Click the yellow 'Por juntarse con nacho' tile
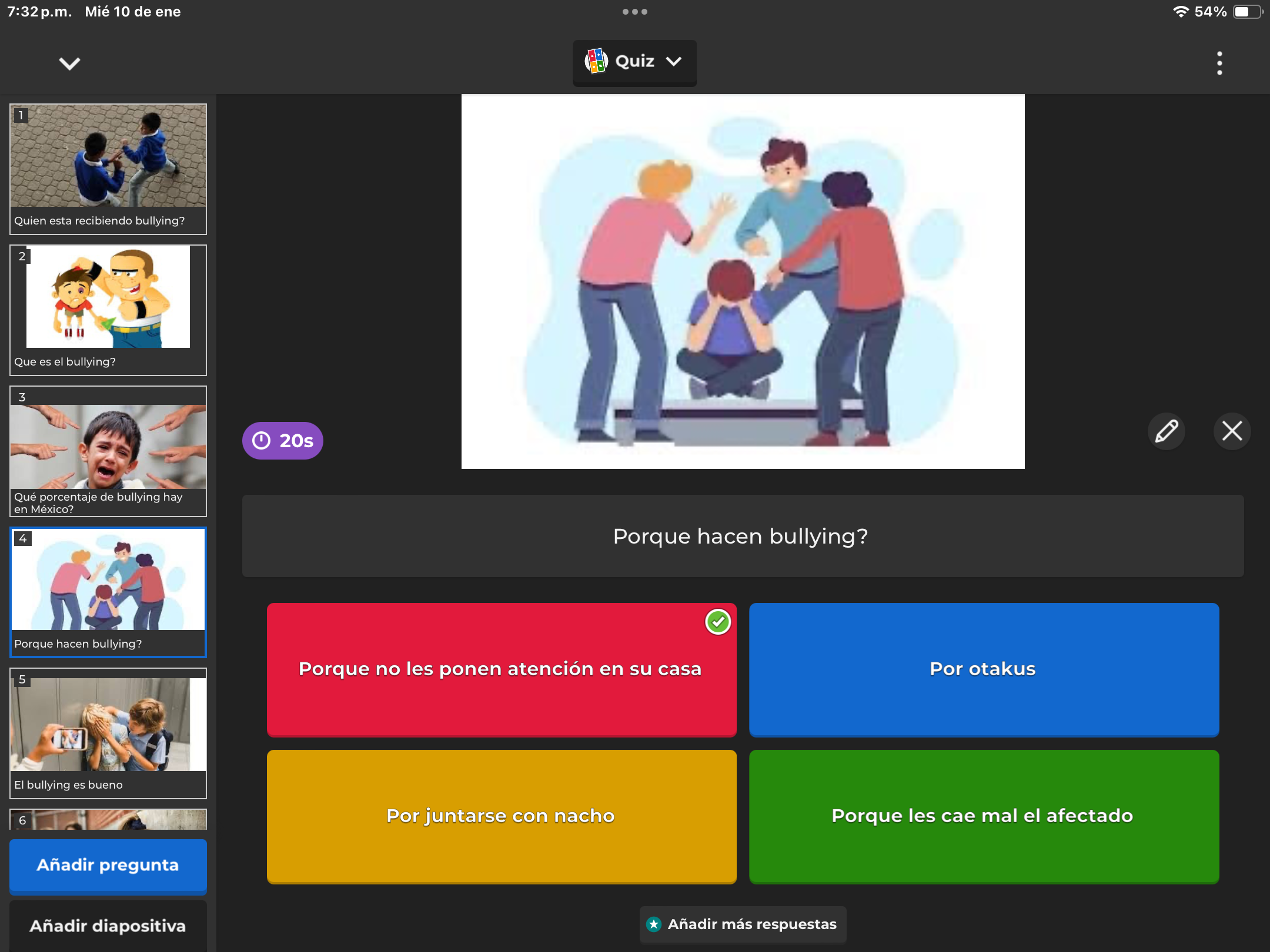 click(x=501, y=816)
